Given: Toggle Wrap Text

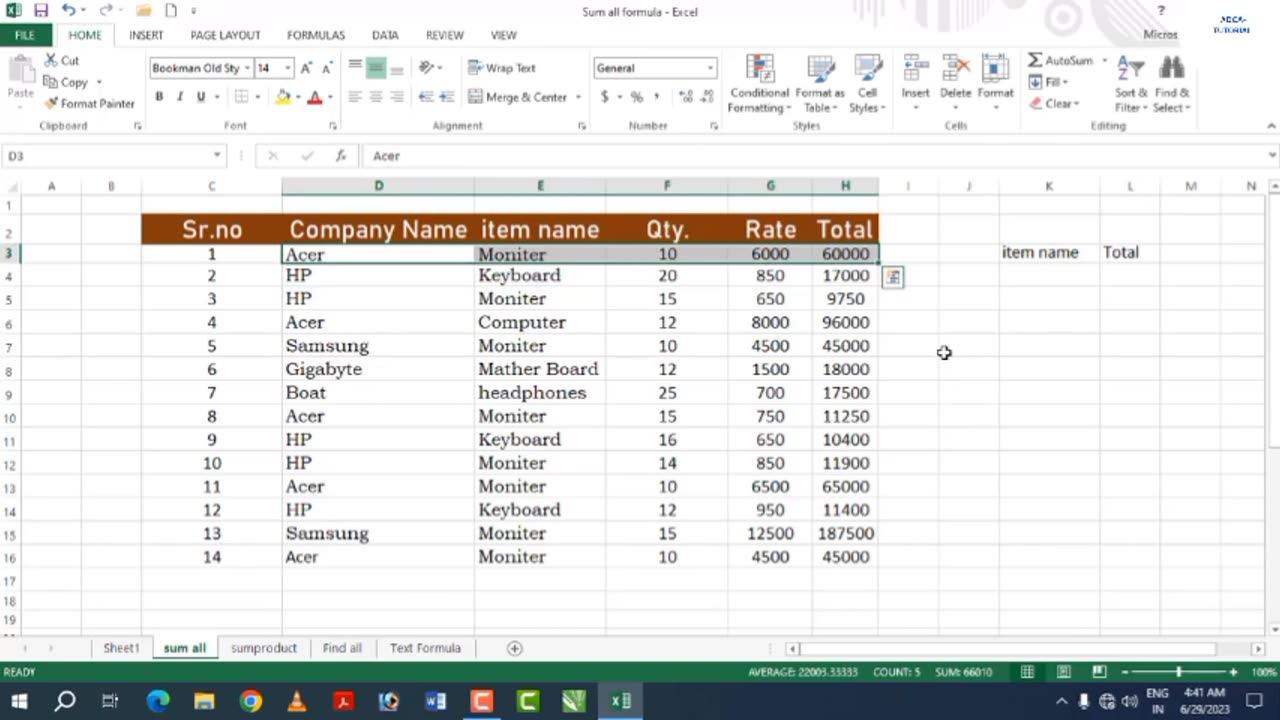Looking at the screenshot, I should 502,68.
